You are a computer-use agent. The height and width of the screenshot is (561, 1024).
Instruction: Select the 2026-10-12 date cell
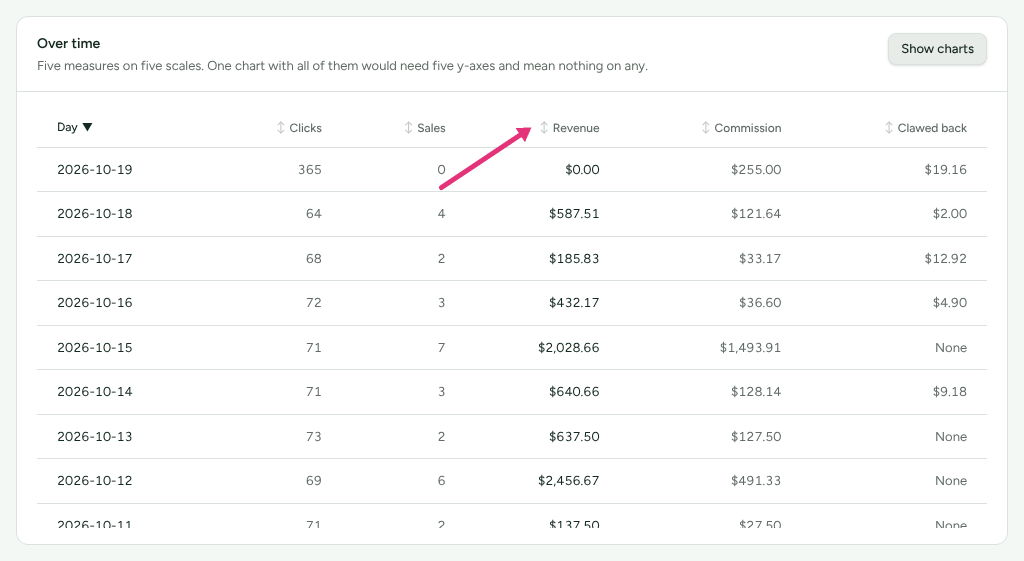(x=95, y=481)
